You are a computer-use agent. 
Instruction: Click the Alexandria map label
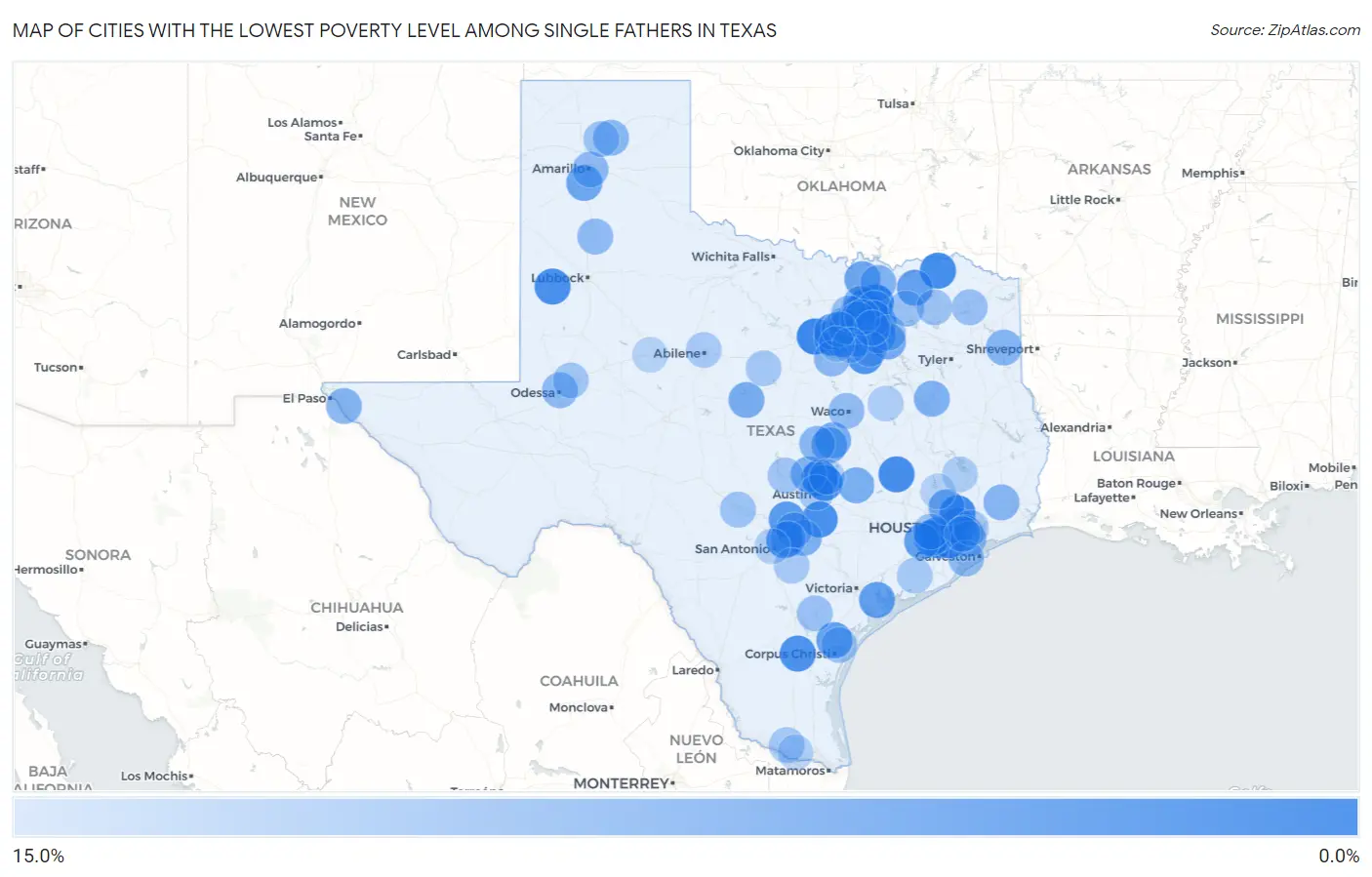1073,428
